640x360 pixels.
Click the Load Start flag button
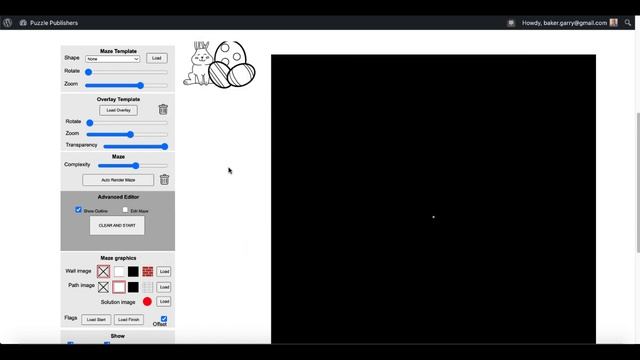click(x=96, y=320)
